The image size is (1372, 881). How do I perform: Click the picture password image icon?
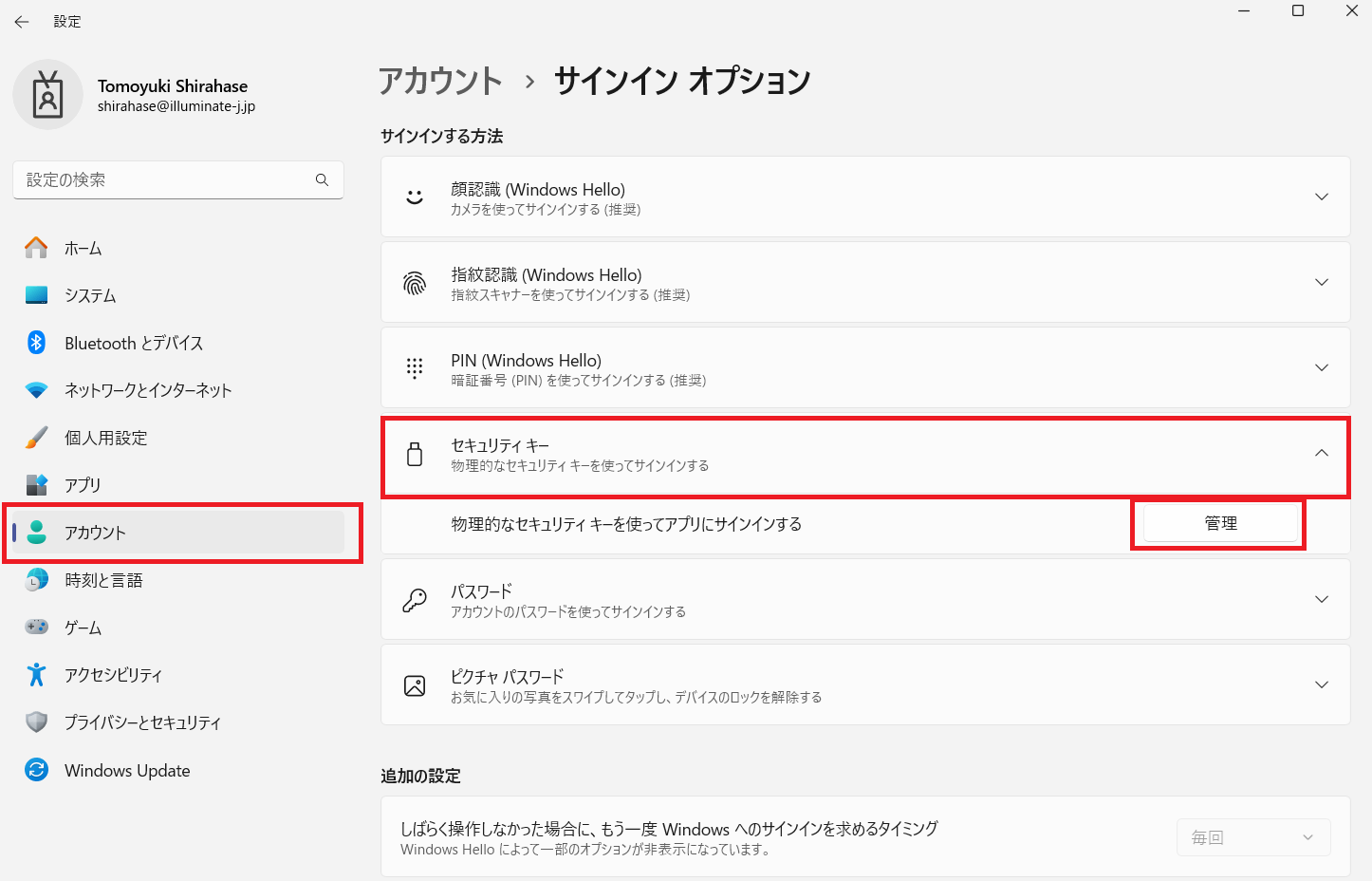pyautogui.click(x=415, y=685)
